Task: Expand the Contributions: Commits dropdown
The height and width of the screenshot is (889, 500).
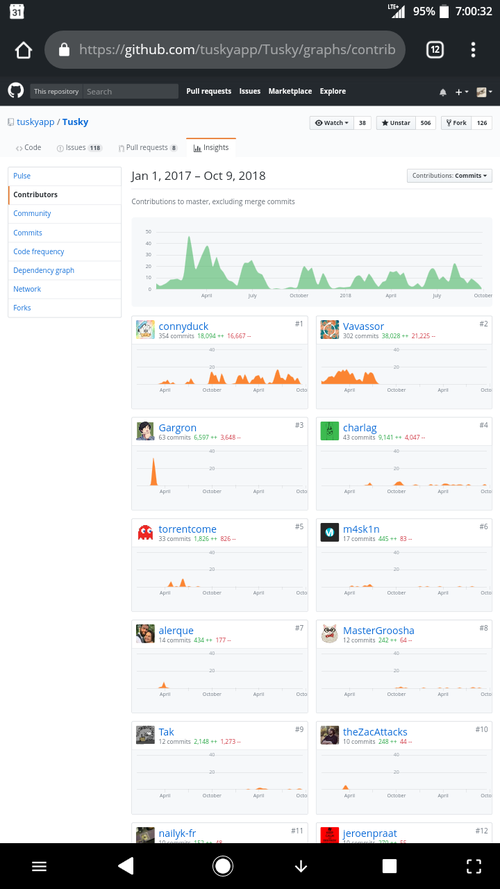Action: (450, 176)
